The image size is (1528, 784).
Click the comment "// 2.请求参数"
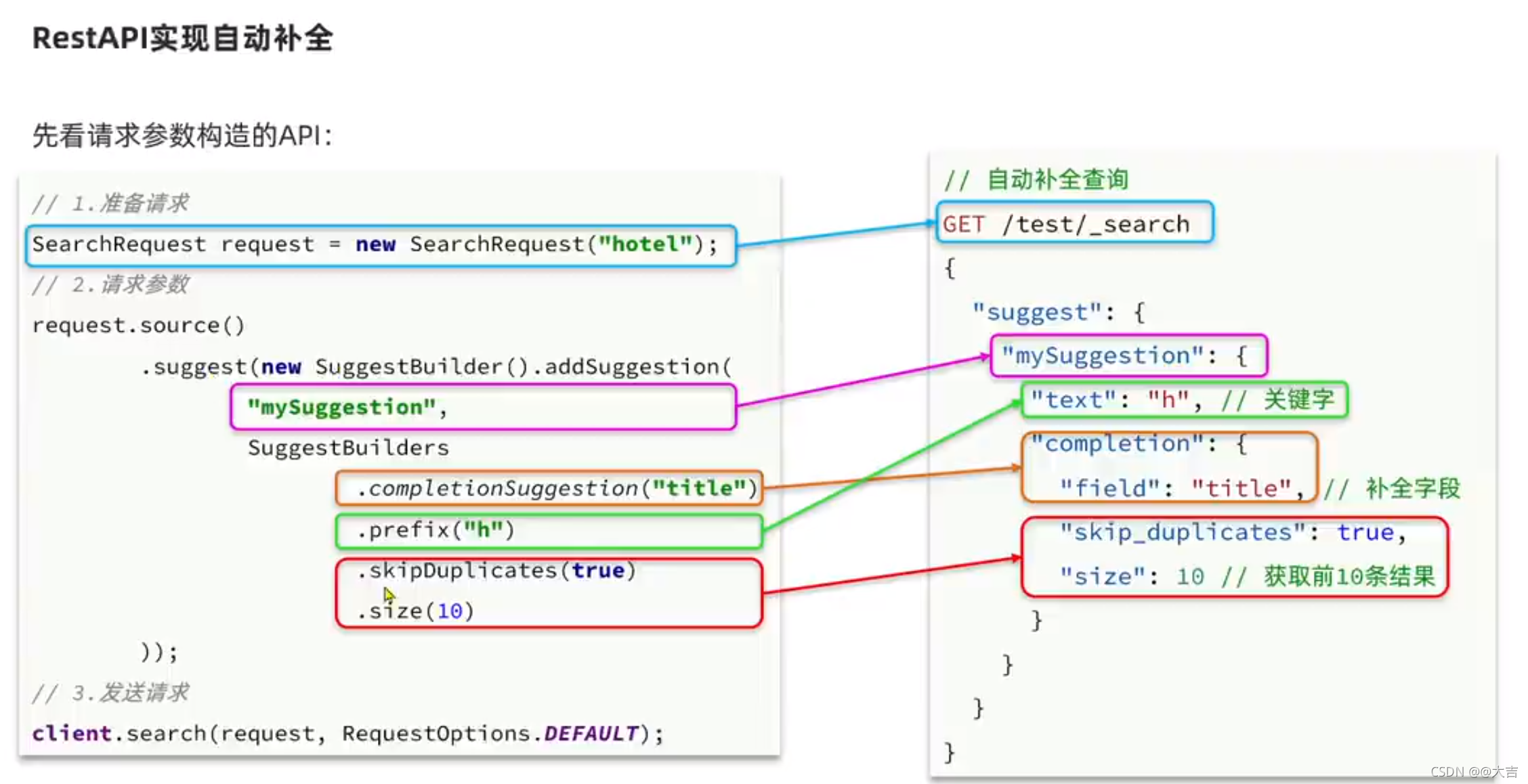pos(110,284)
